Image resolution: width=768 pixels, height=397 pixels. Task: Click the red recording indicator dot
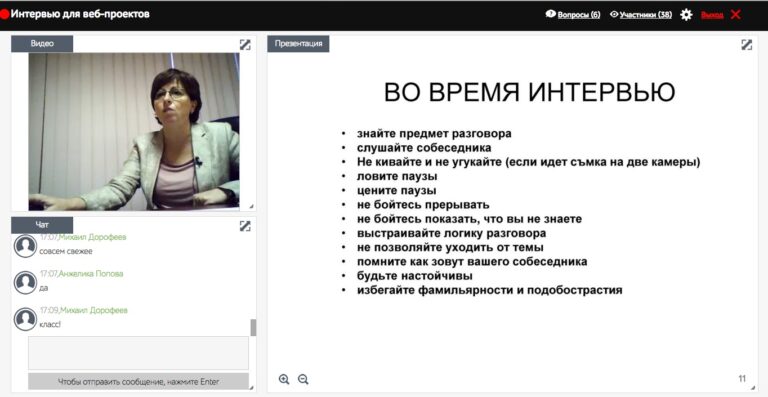[x=4, y=14]
